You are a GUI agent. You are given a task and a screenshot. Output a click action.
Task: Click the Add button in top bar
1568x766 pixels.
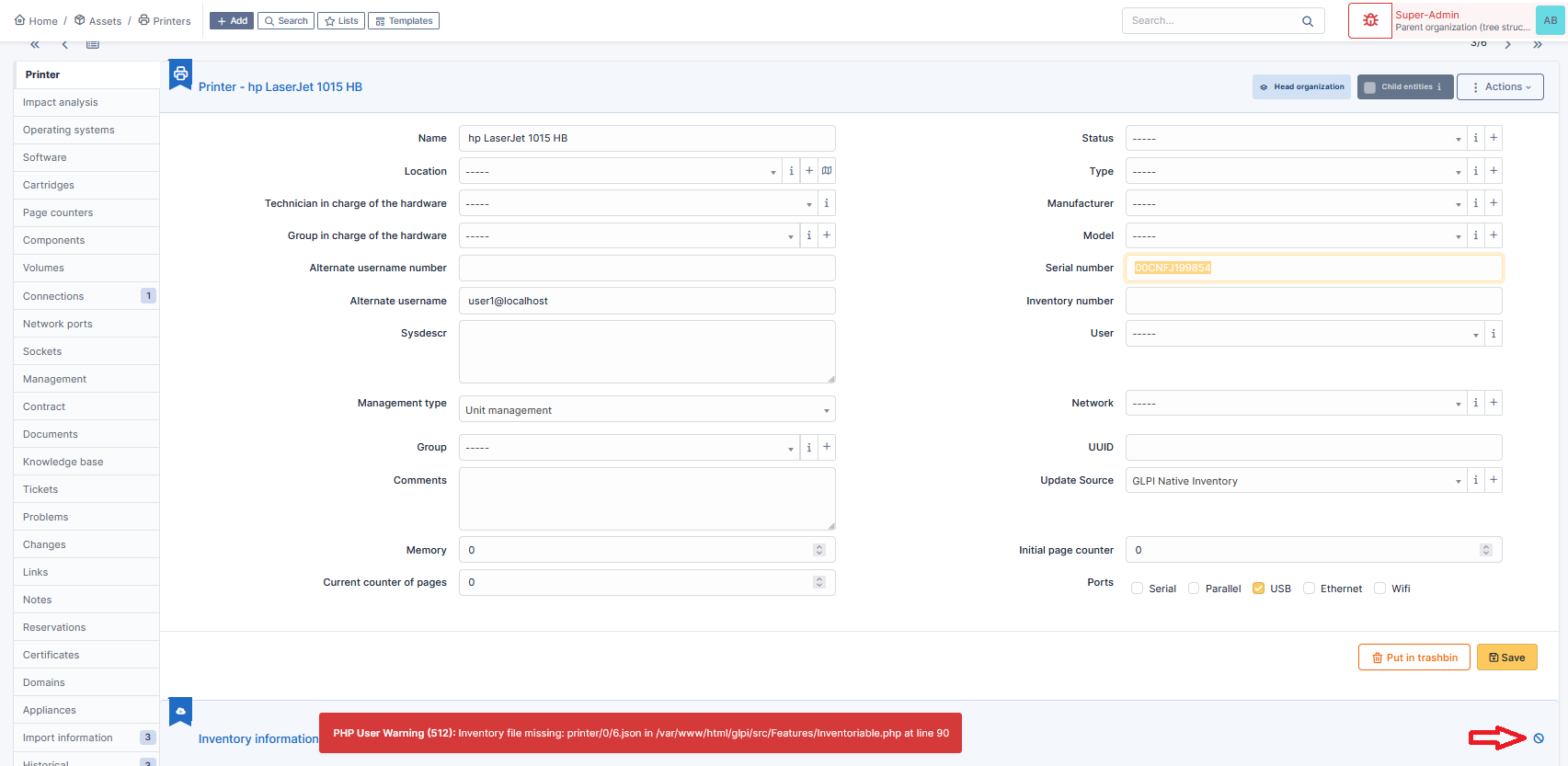click(x=232, y=21)
